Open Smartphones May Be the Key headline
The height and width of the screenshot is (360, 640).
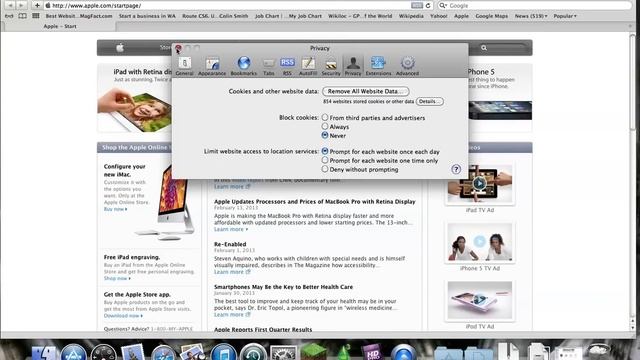click(283, 287)
